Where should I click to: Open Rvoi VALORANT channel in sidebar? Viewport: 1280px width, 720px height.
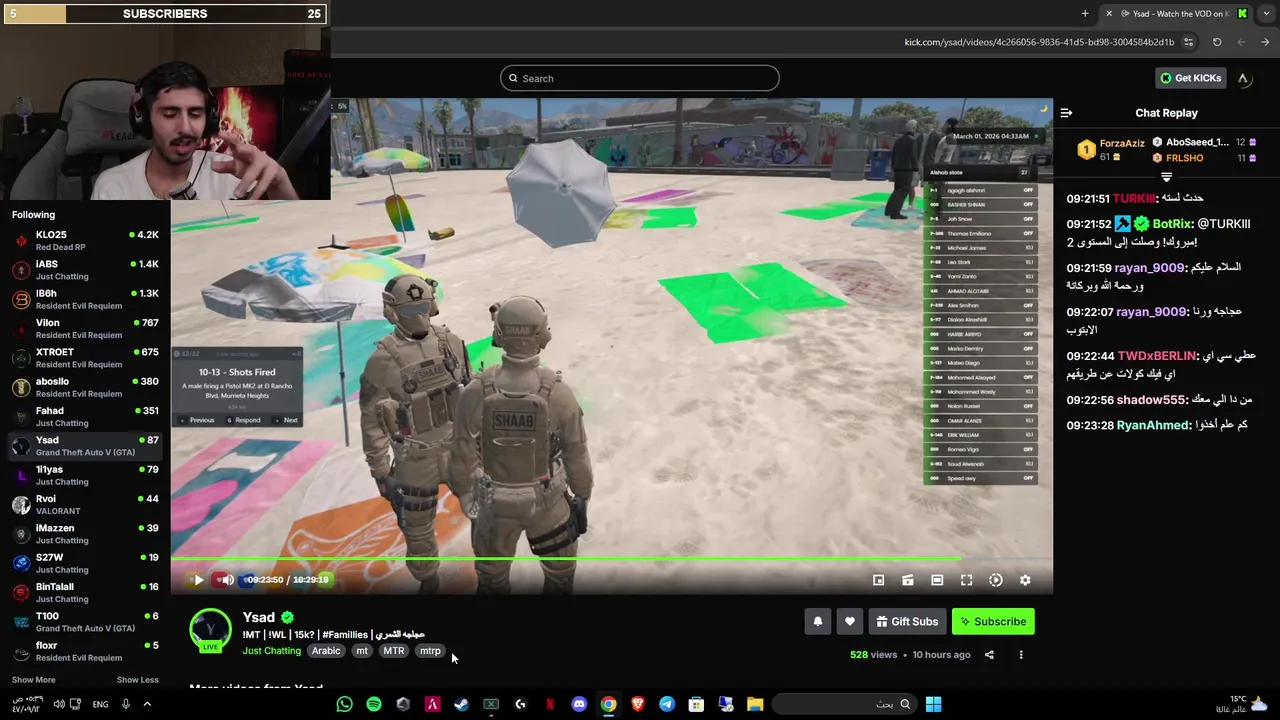click(x=85, y=505)
